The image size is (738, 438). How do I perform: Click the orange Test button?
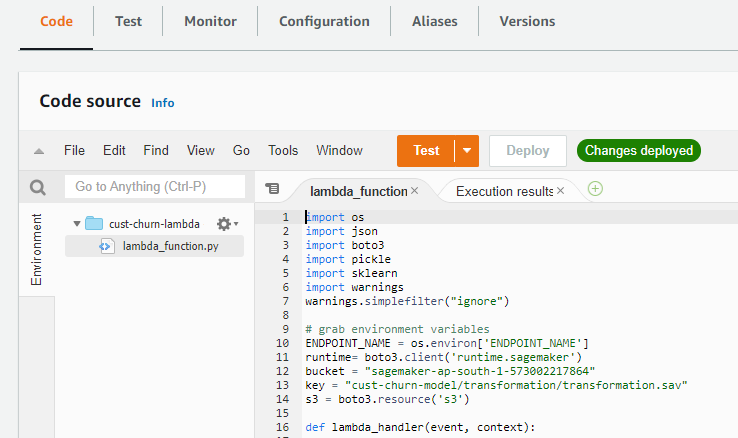click(x=426, y=151)
